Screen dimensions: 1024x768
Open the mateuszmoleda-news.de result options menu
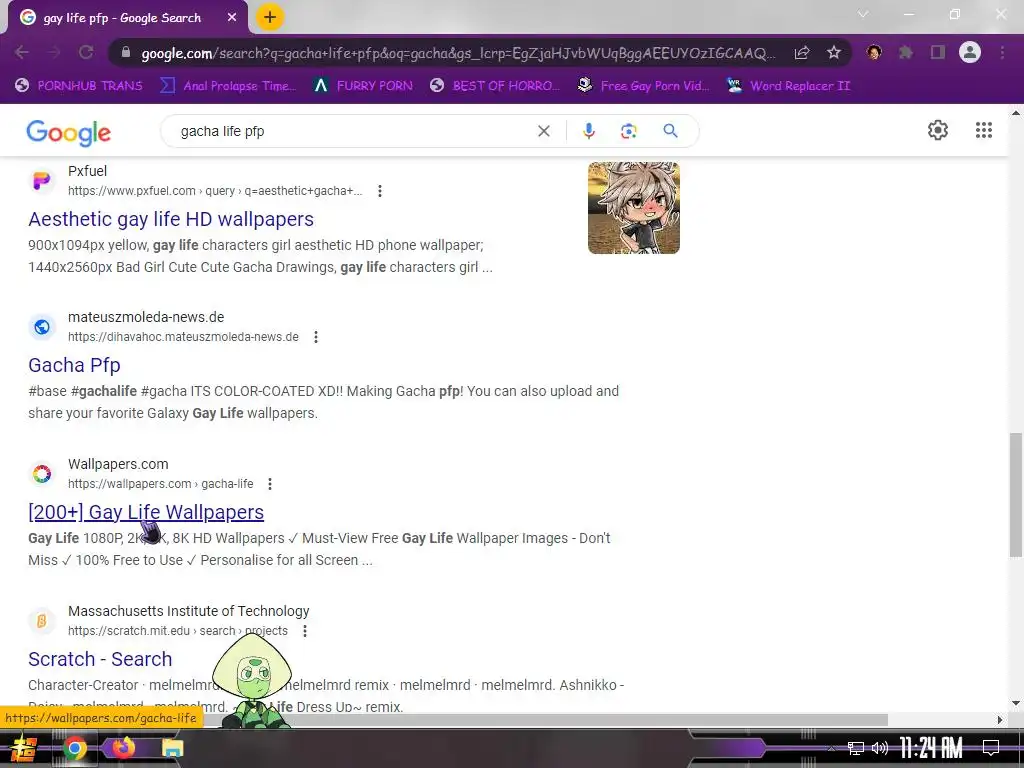[x=315, y=337]
